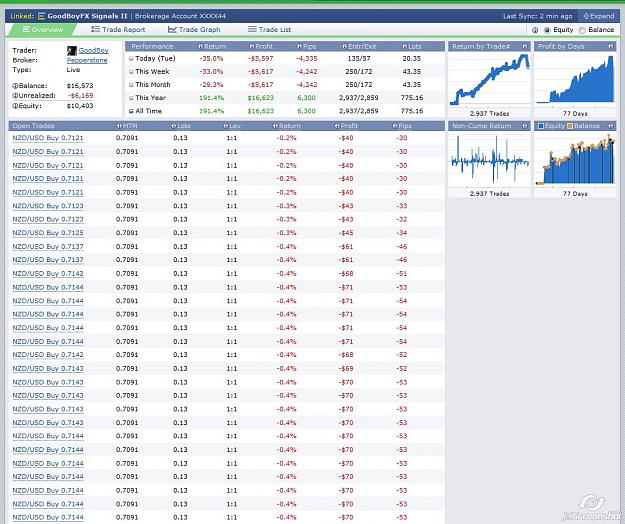Switch to the Trade Report tab
This screenshot has height=524, width=625.
pos(118,29)
